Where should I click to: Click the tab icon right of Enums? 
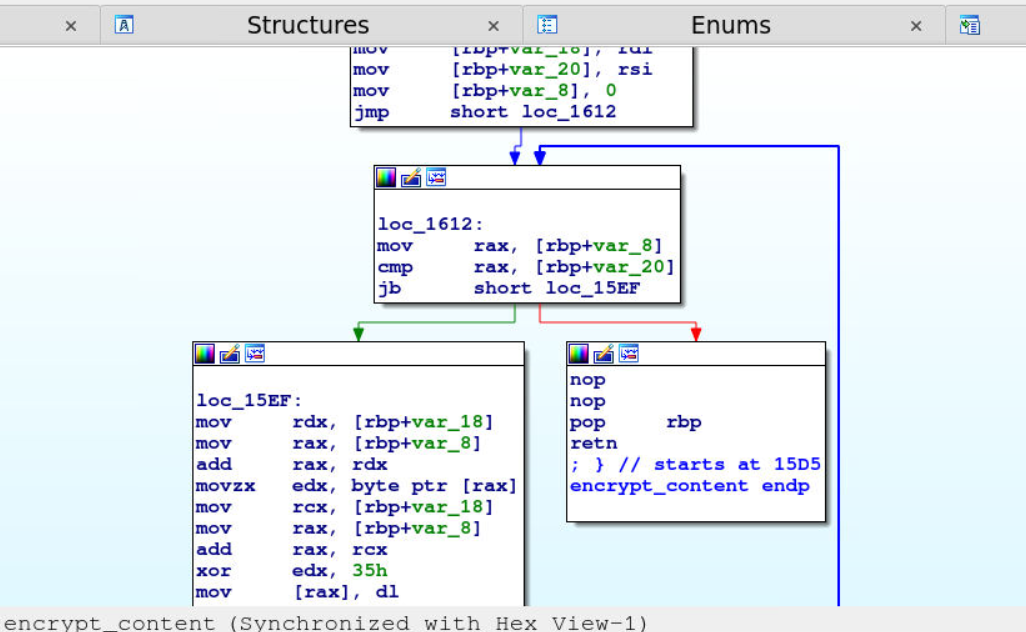click(969, 26)
